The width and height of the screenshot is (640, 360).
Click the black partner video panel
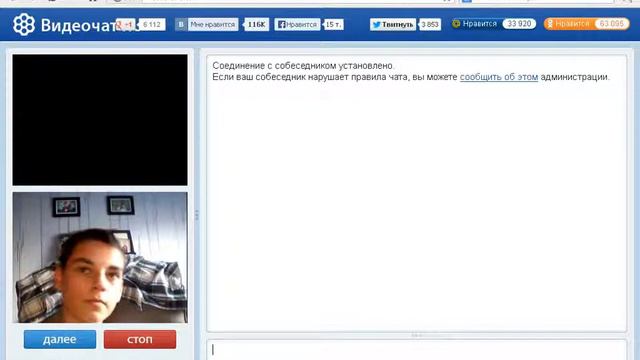[x=100, y=120]
